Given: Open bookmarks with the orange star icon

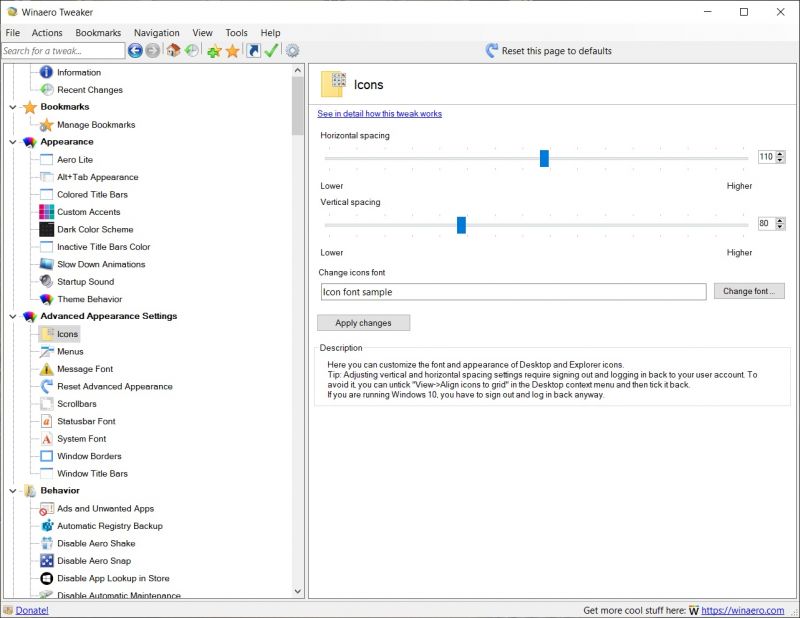Looking at the screenshot, I should (x=233, y=51).
